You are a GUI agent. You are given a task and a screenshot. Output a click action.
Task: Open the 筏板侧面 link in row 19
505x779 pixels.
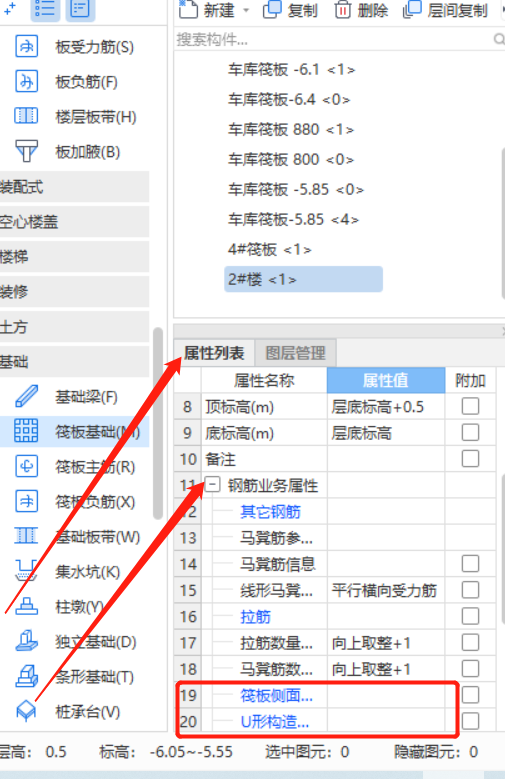[276, 696]
